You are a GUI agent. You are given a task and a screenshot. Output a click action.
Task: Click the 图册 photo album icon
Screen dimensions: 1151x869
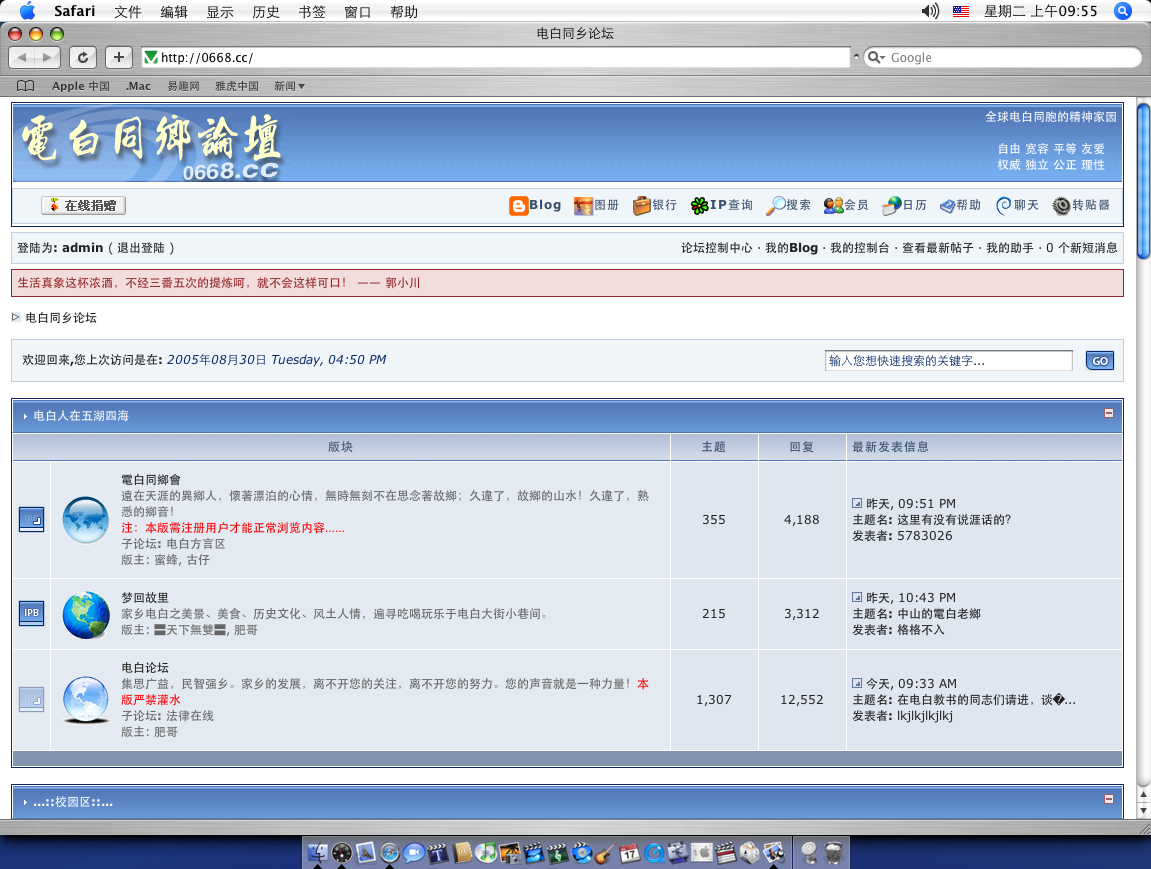click(x=583, y=206)
